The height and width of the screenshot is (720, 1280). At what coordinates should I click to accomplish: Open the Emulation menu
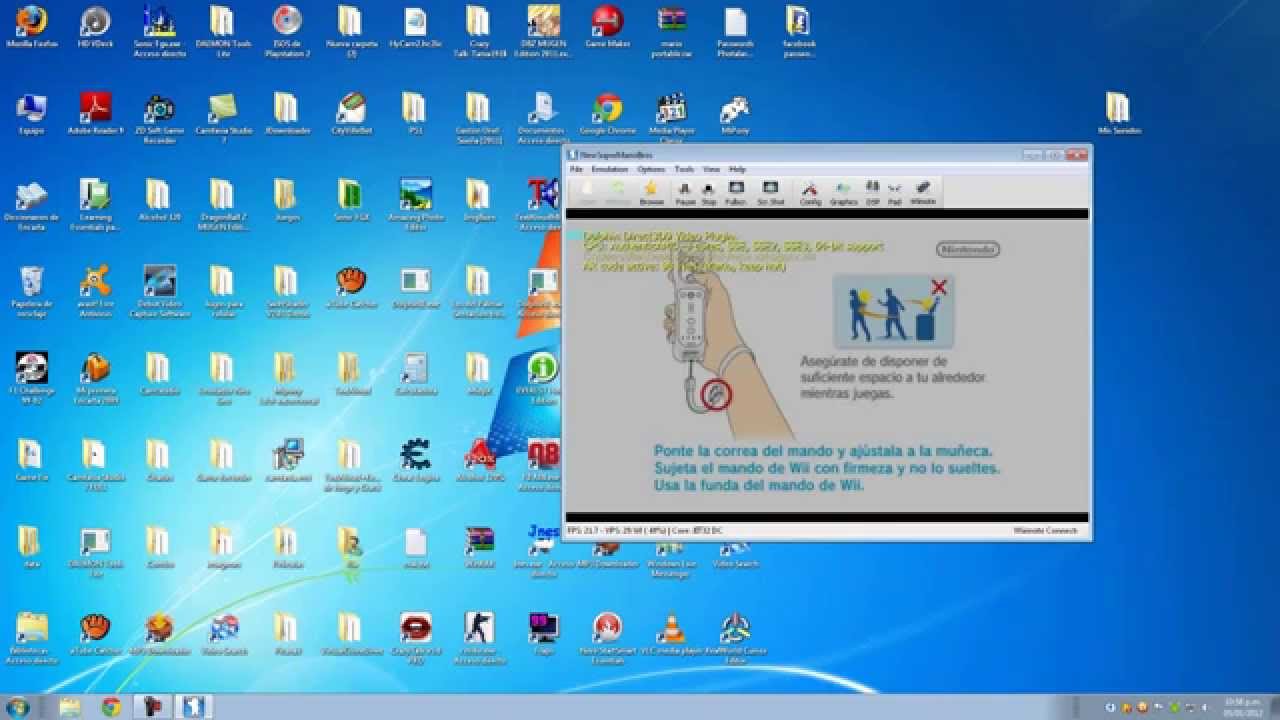609,169
